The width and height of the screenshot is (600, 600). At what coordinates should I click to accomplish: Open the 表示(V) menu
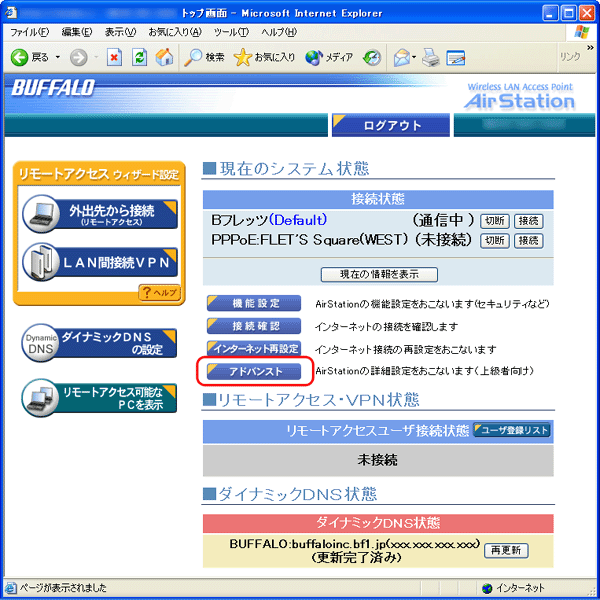click(120, 32)
